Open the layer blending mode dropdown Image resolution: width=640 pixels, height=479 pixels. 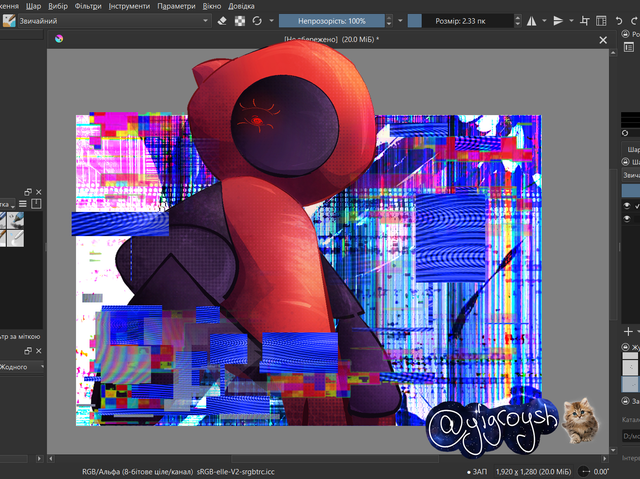tap(631, 175)
